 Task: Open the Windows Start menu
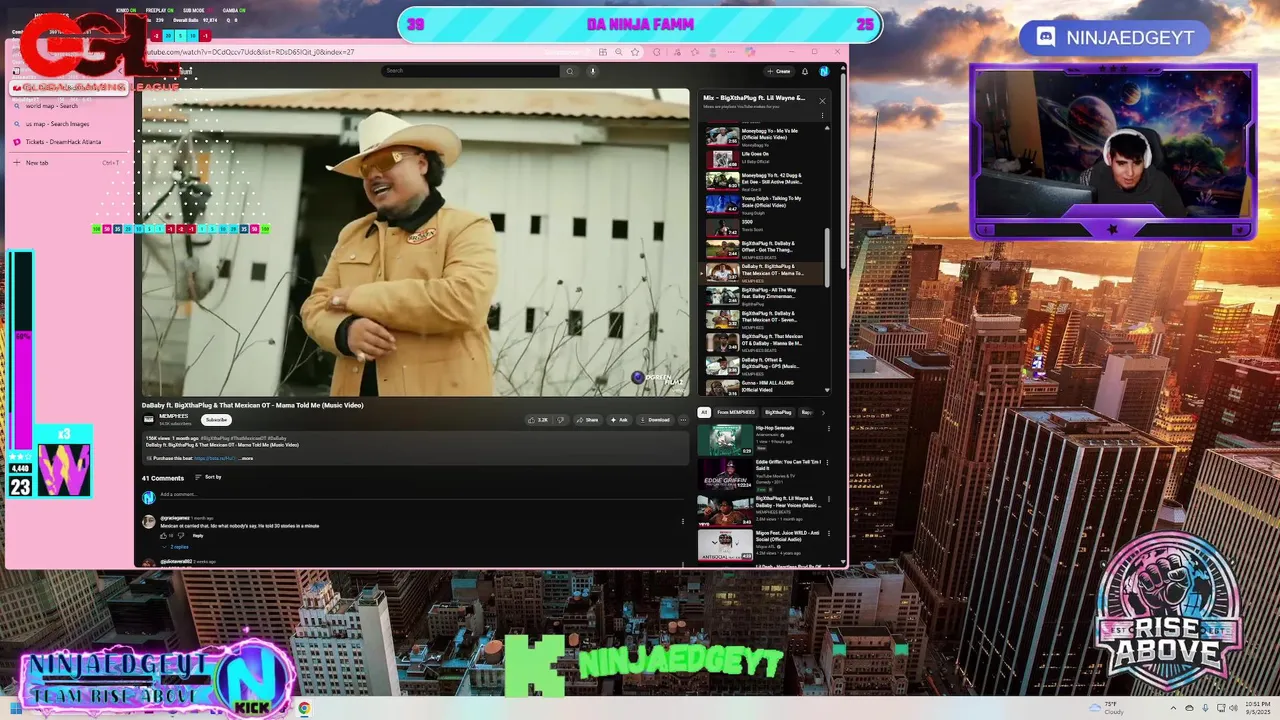point(15,709)
